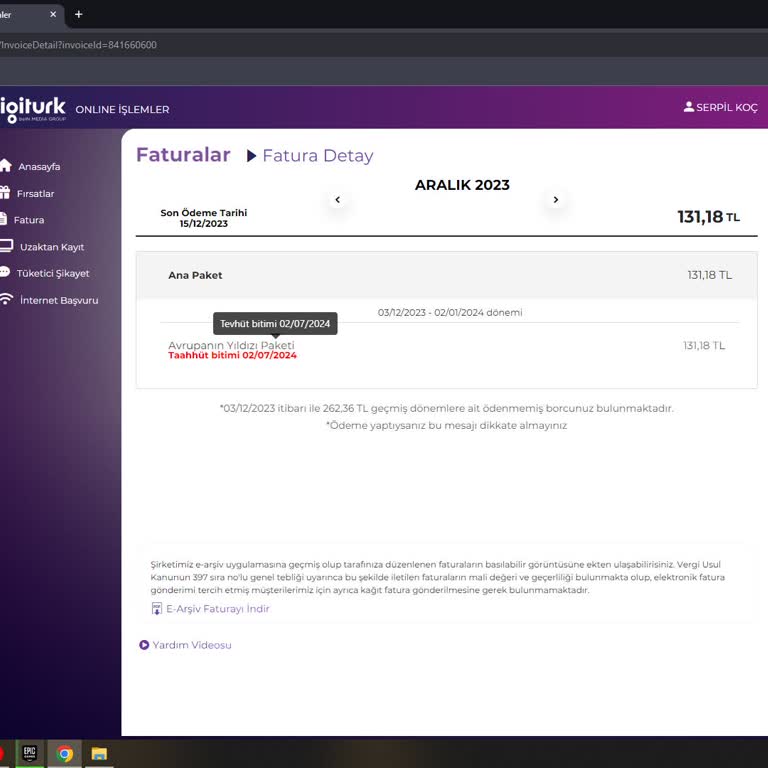Open Epic Games from the taskbar

[x=29, y=753]
